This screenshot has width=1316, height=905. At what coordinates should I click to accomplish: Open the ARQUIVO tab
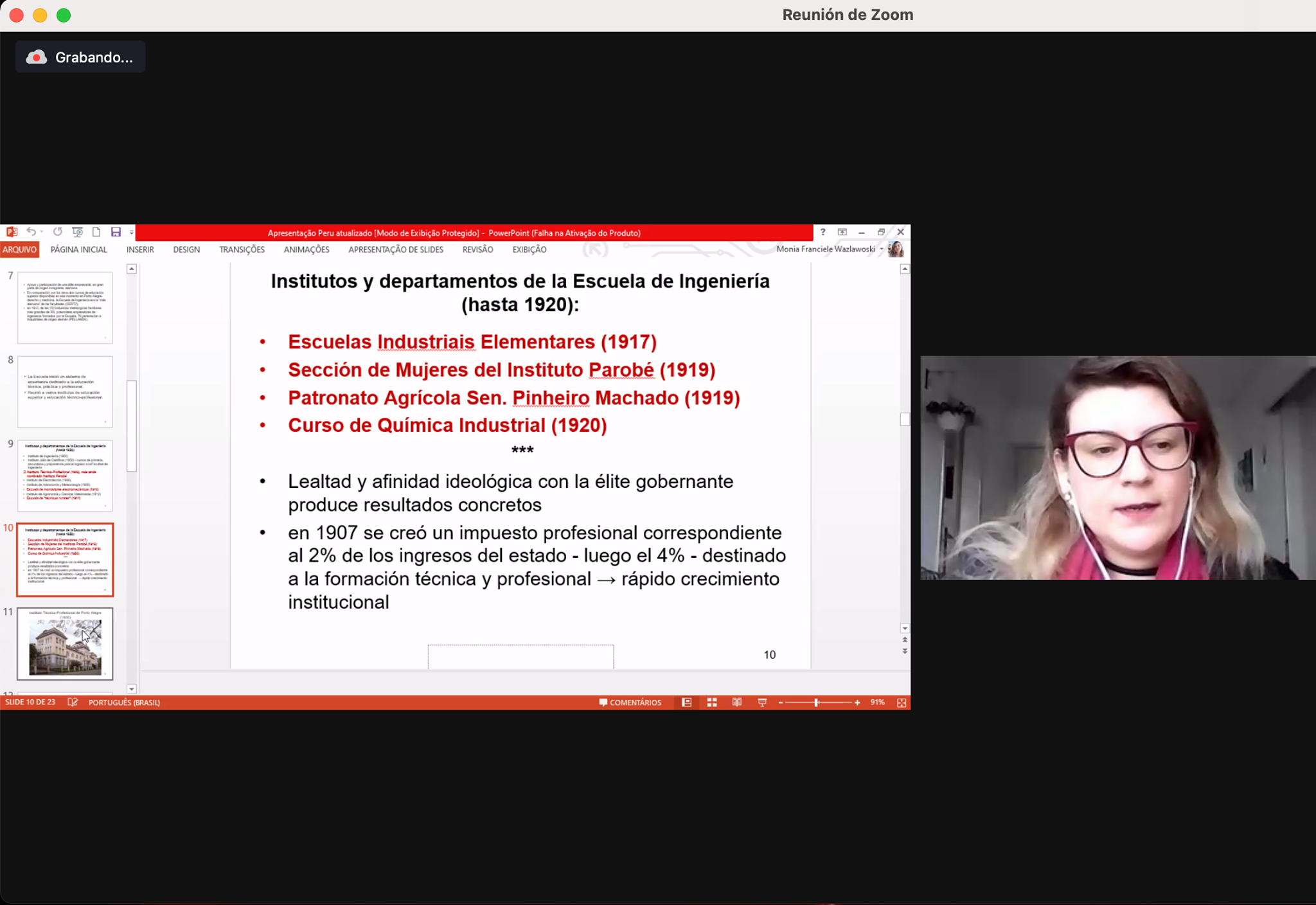(20, 249)
